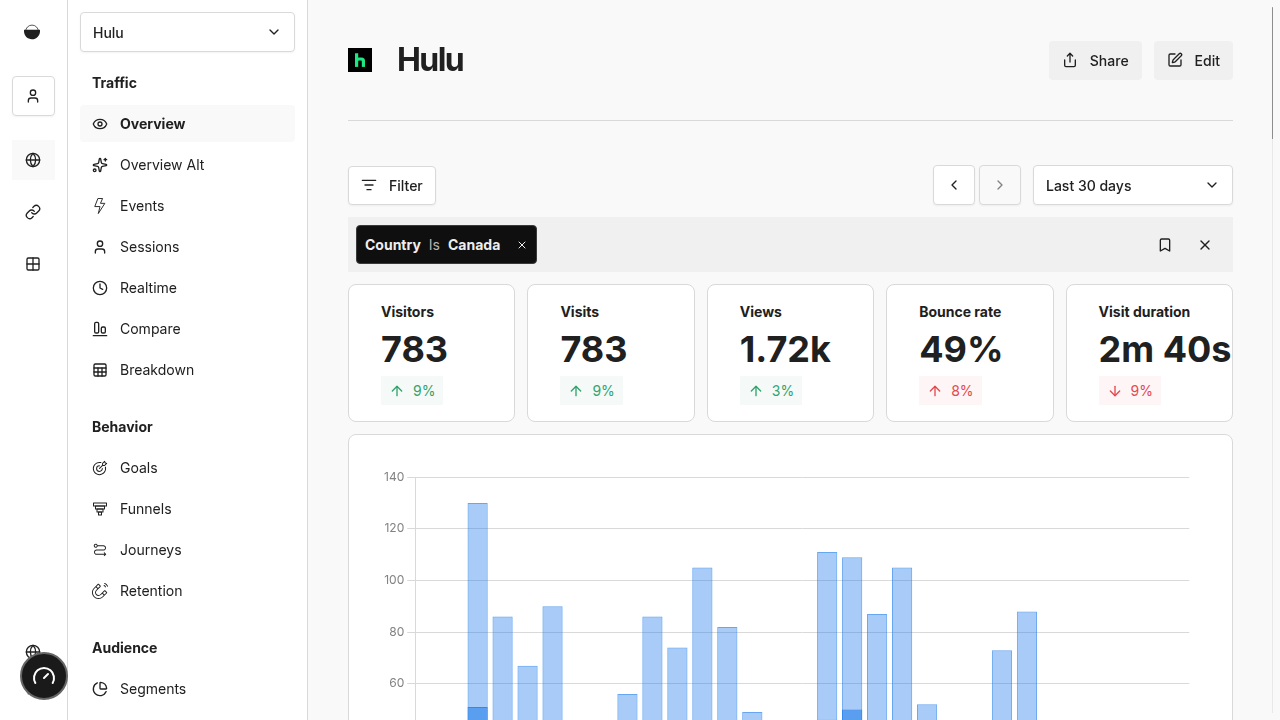This screenshot has height=720, width=1280.
Task: Select the globe websites icon
Action: click(x=33, y=160)
